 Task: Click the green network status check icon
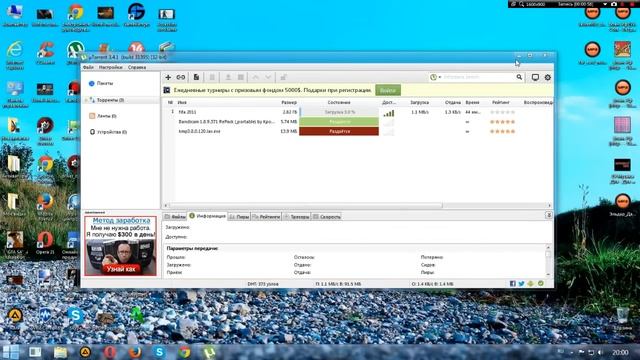click(x=541, y=283)
